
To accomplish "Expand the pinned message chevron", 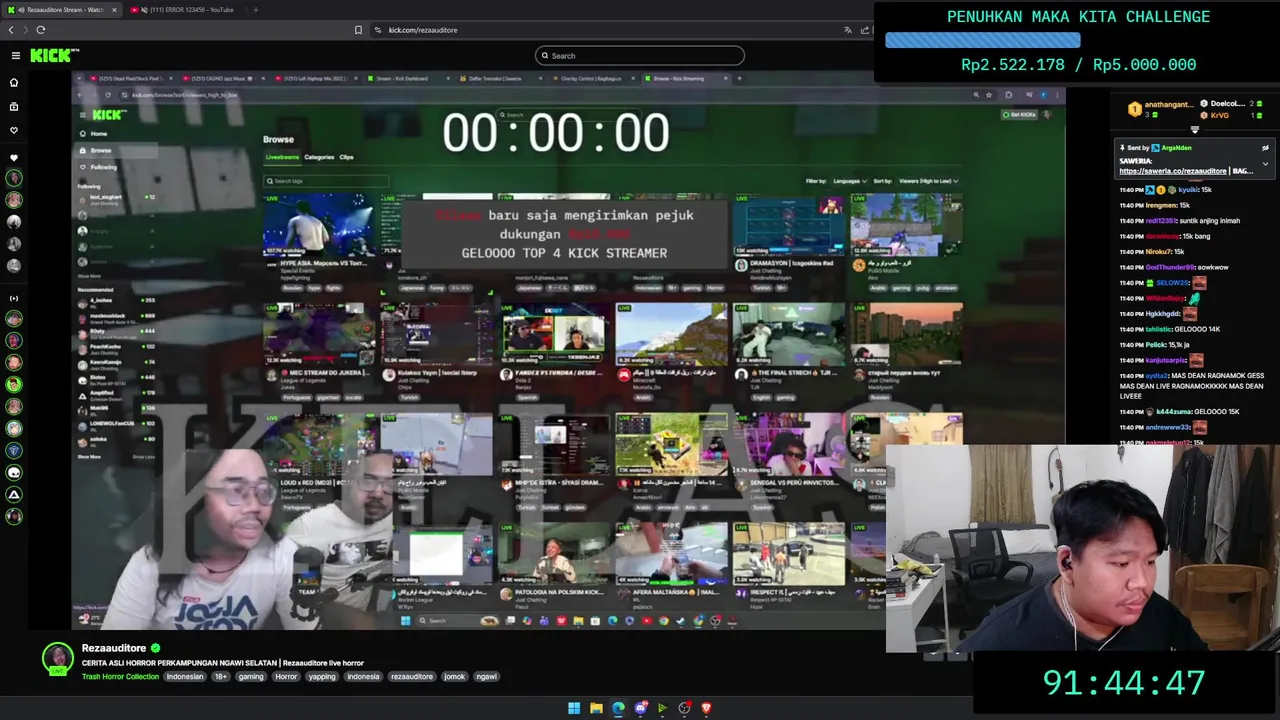I will (1265, 164).
